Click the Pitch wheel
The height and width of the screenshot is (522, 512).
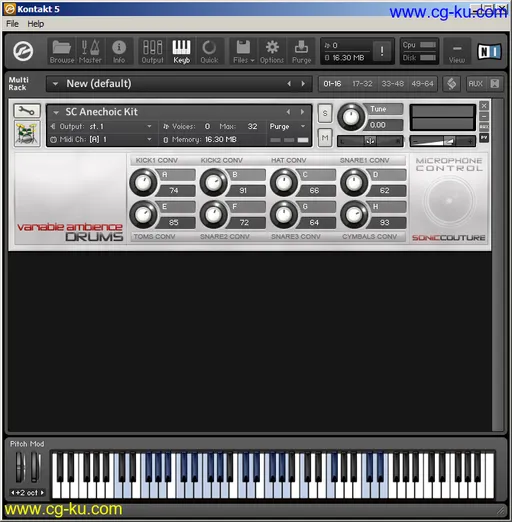(21, 467)
